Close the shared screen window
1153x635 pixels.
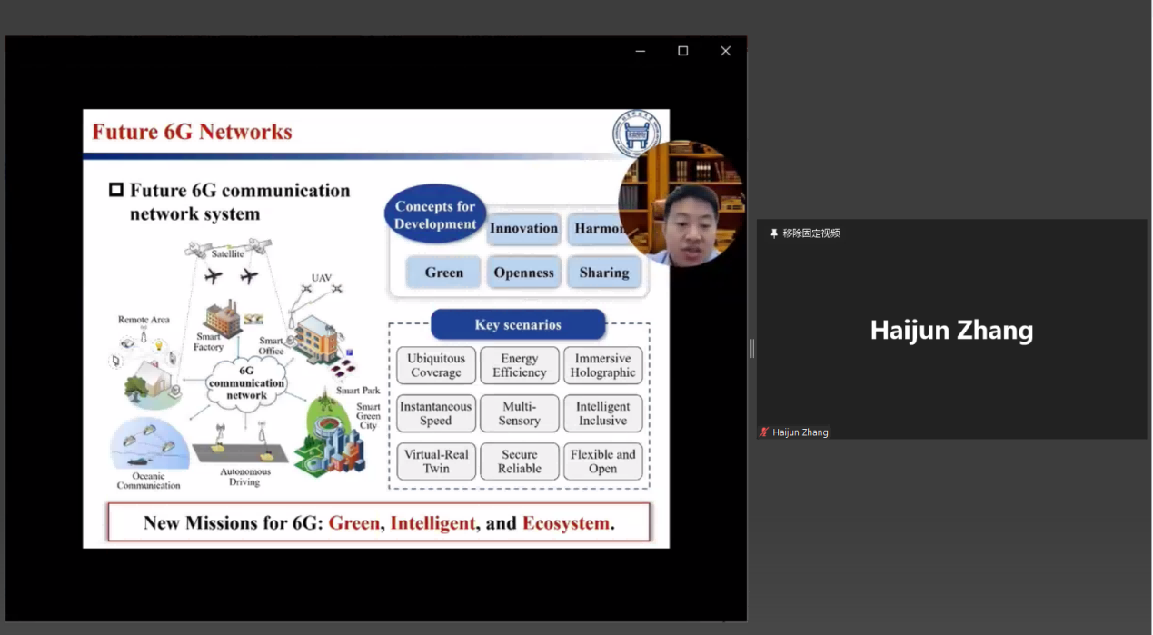coord(726,51)
